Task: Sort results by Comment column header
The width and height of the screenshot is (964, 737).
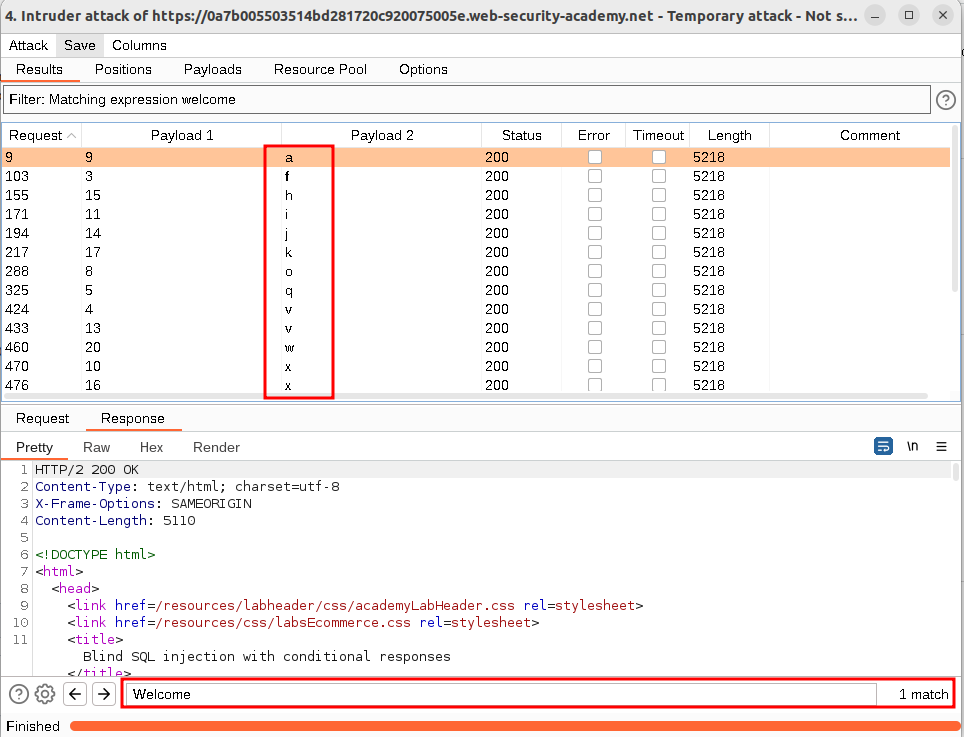Action: (869, 136)
